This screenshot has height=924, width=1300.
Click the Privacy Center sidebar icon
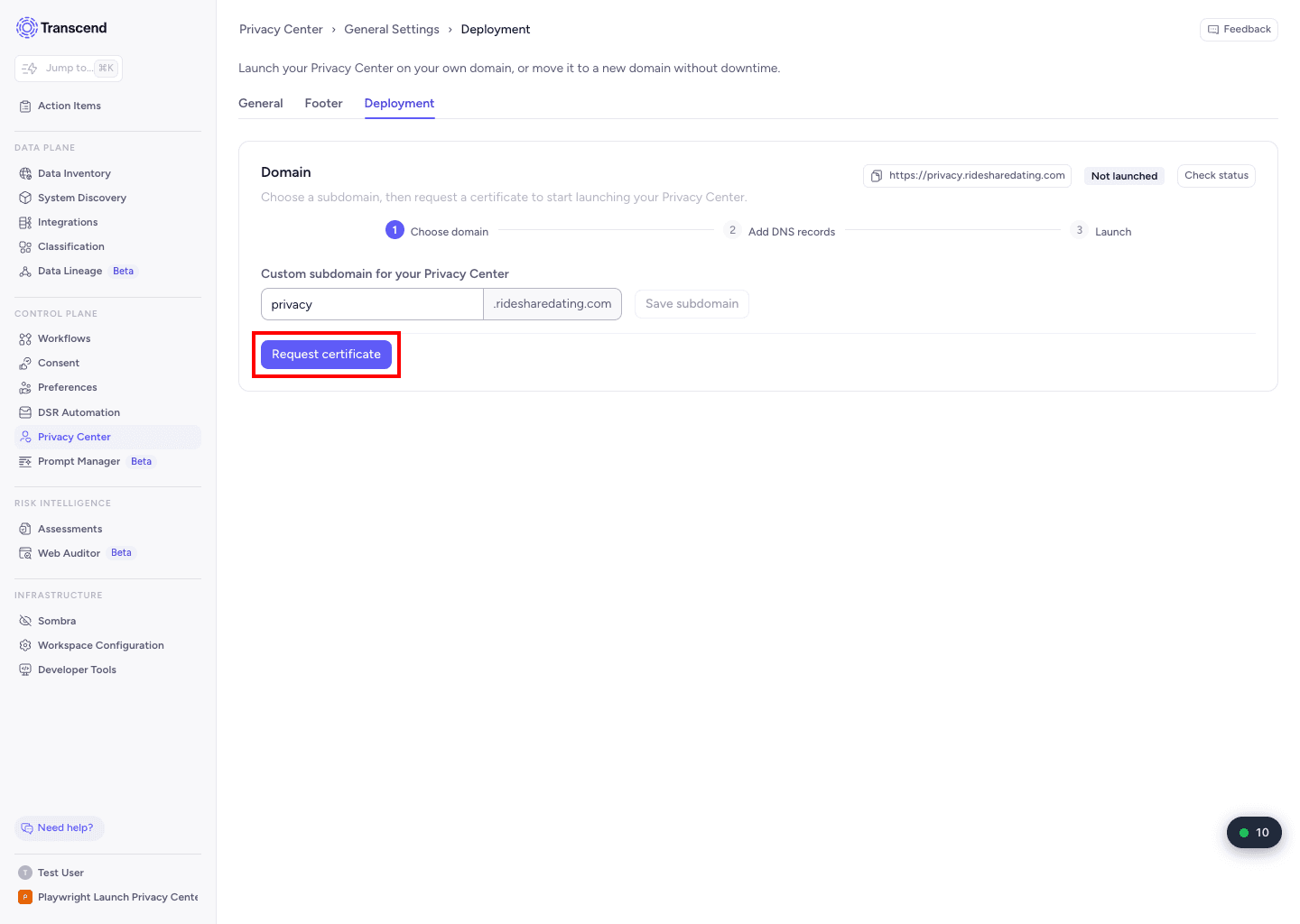(x=25, y=437)
